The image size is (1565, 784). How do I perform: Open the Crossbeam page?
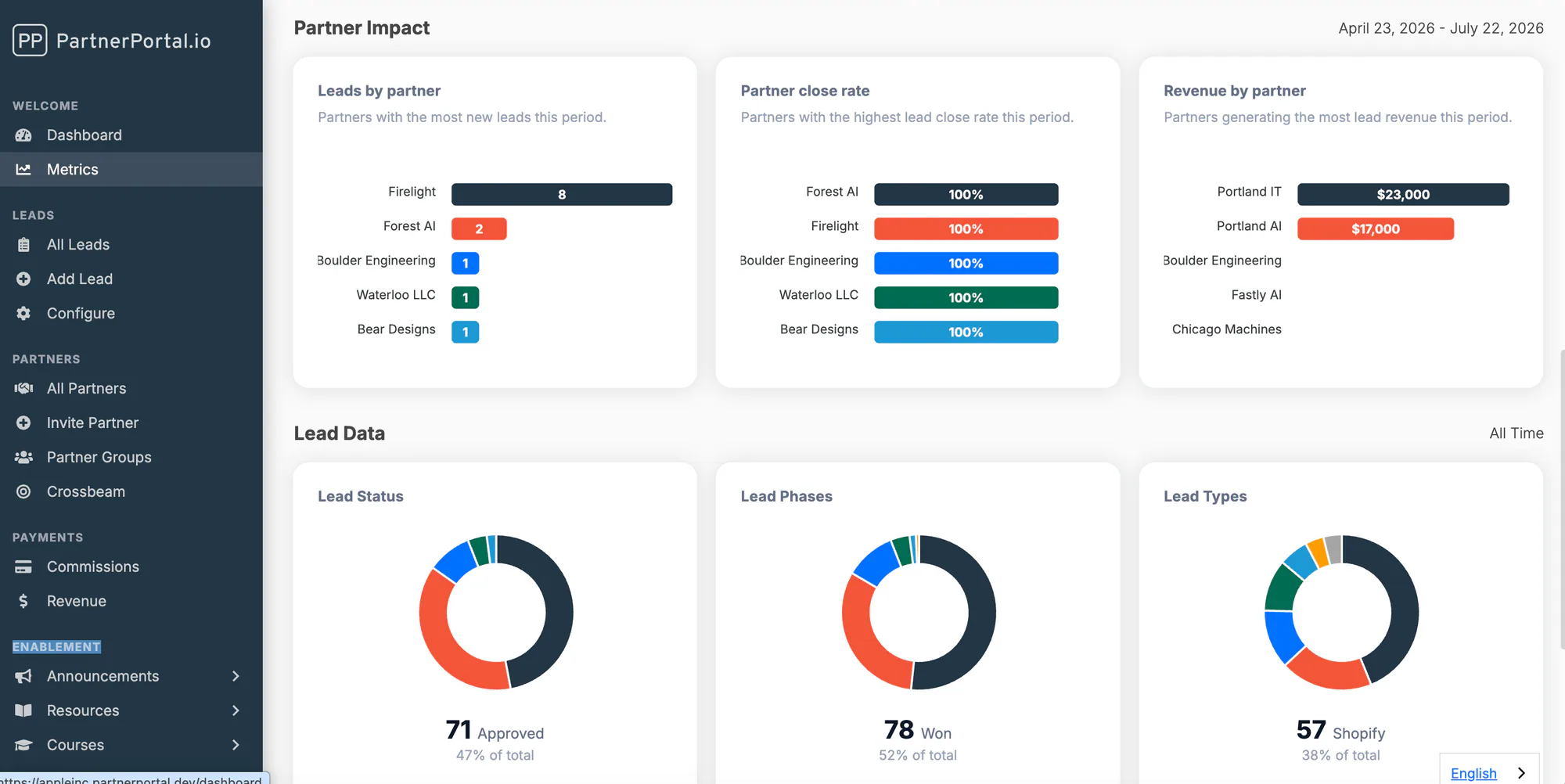(131, 492)
